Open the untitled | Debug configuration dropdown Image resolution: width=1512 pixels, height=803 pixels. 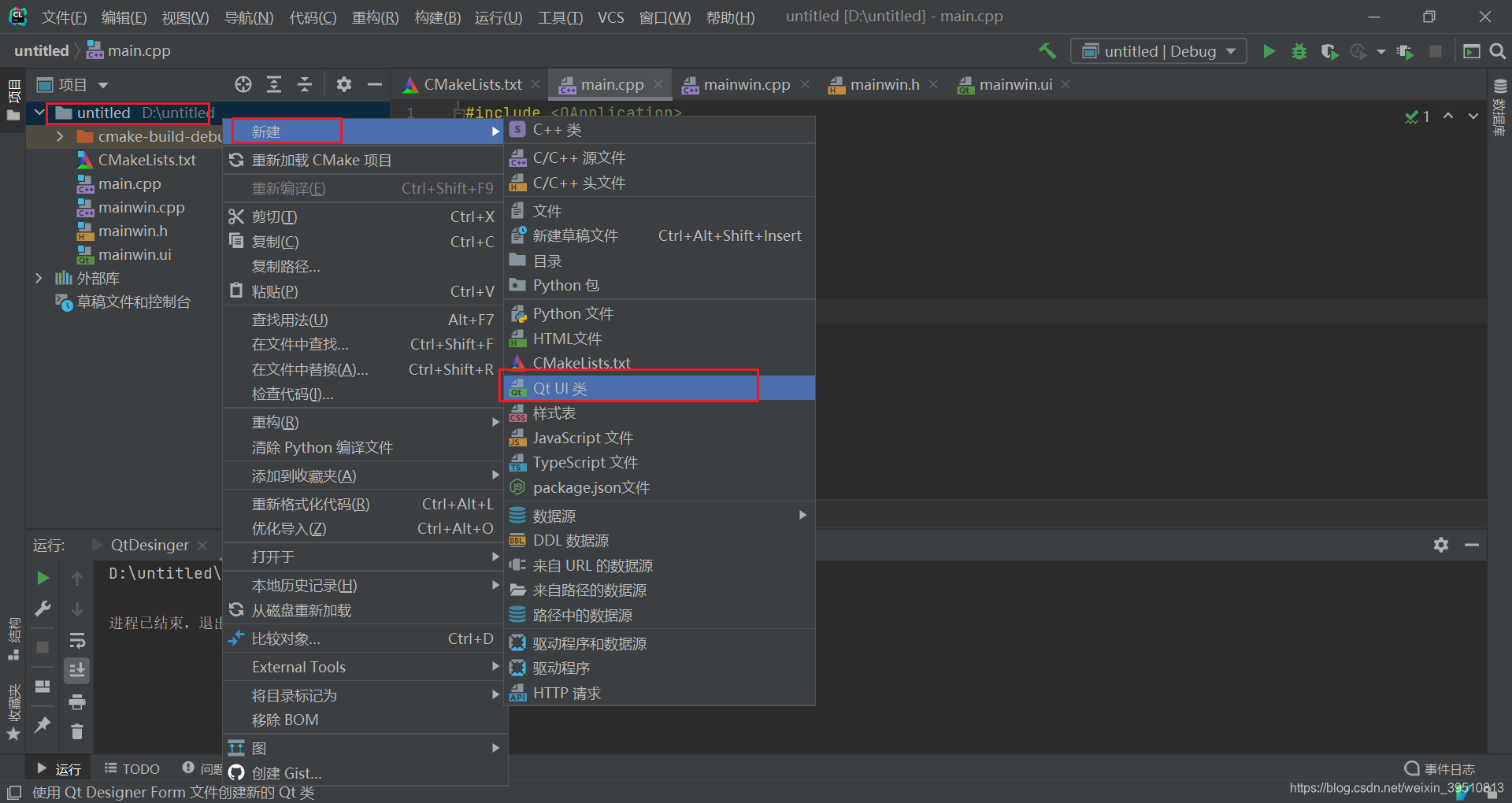[1158, 51]
